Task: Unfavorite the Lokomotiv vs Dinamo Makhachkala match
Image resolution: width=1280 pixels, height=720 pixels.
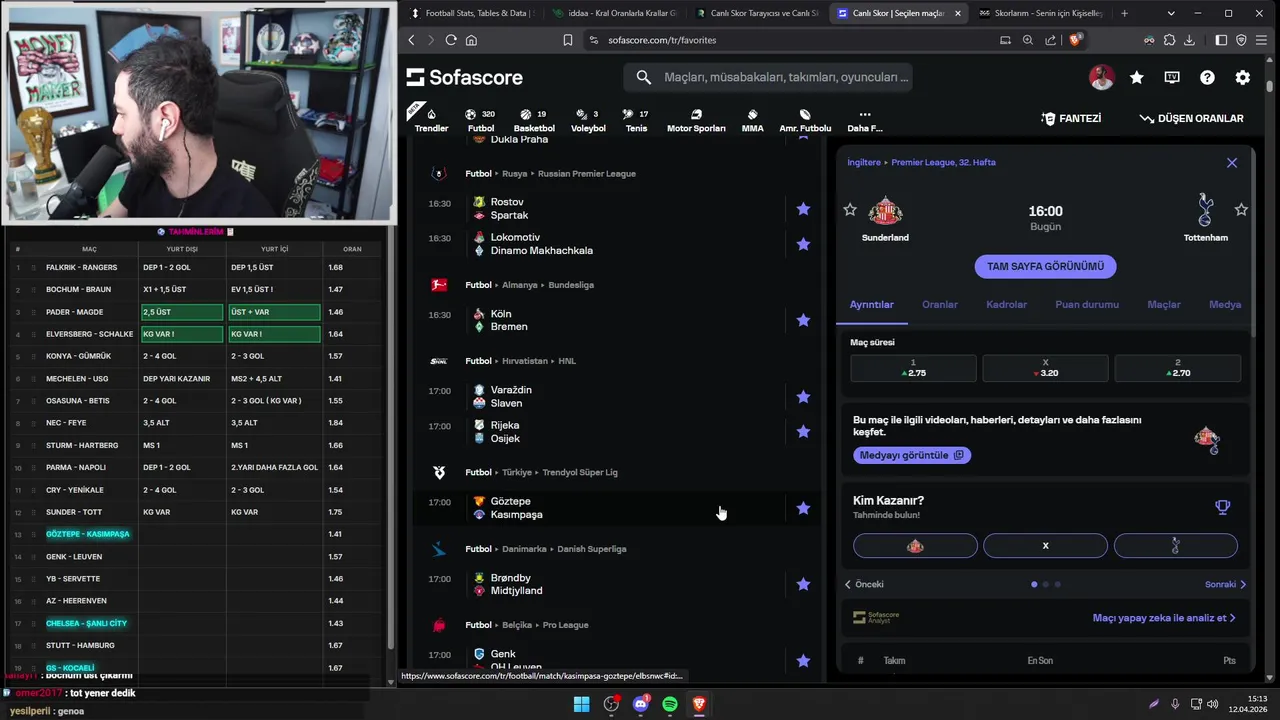Action: (x=803, y=244)
